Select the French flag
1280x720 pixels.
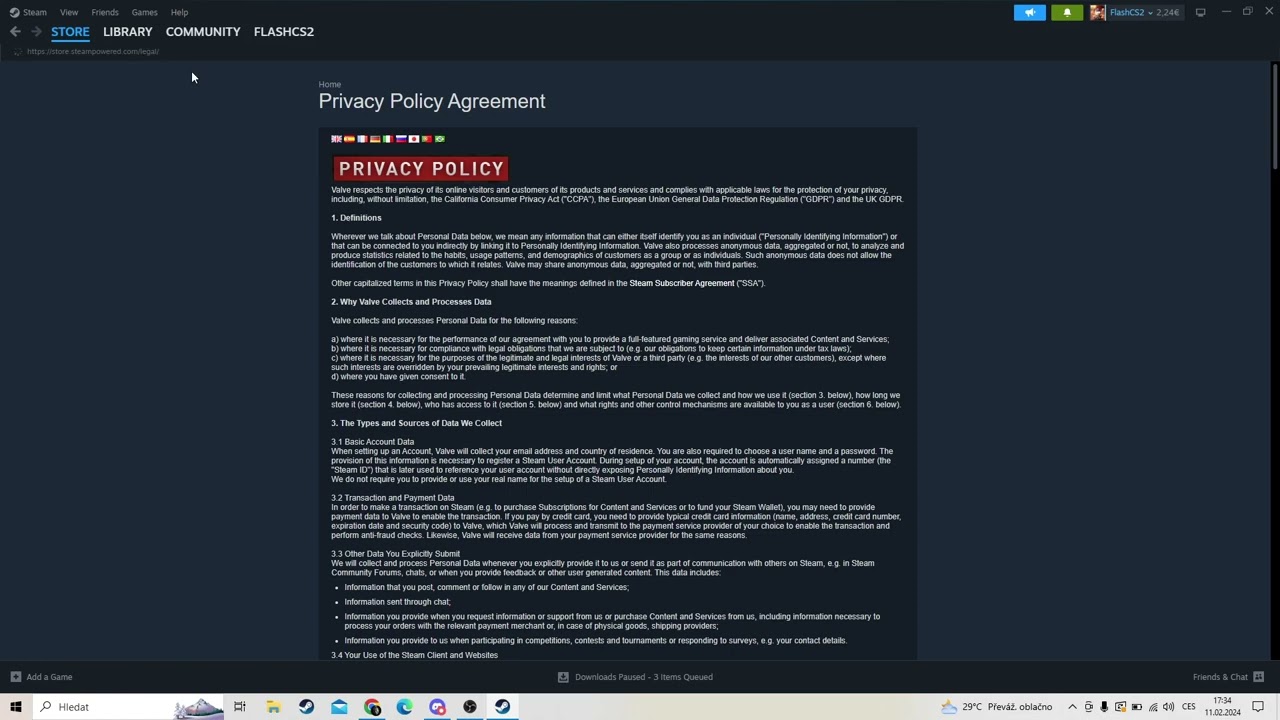[363, 139]
